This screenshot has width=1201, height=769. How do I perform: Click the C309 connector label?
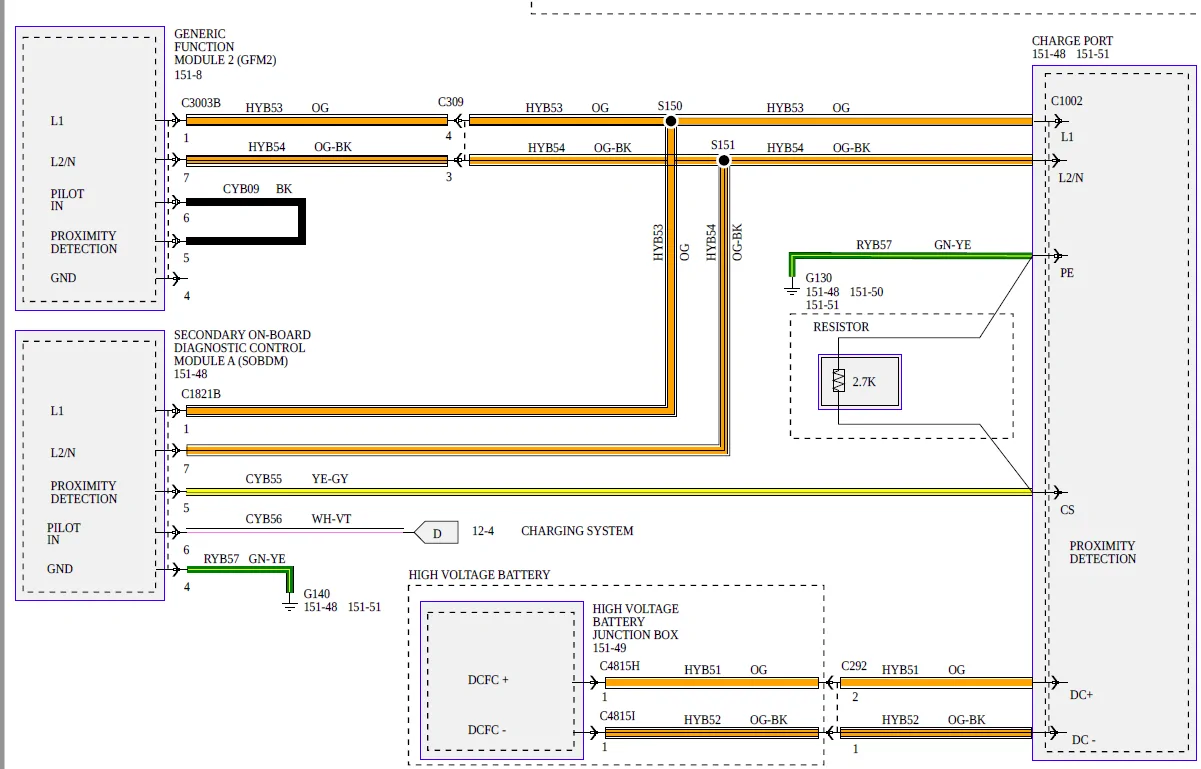(450, 103)
